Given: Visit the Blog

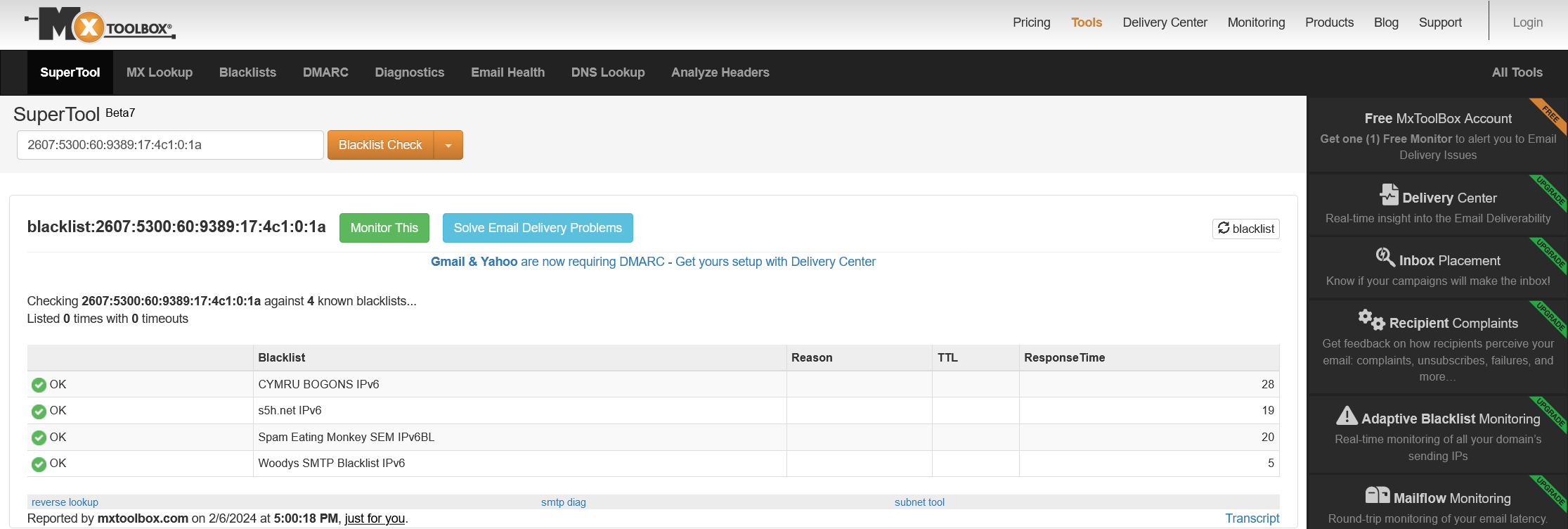Looking at the screenshot, I should (1386, 23).
